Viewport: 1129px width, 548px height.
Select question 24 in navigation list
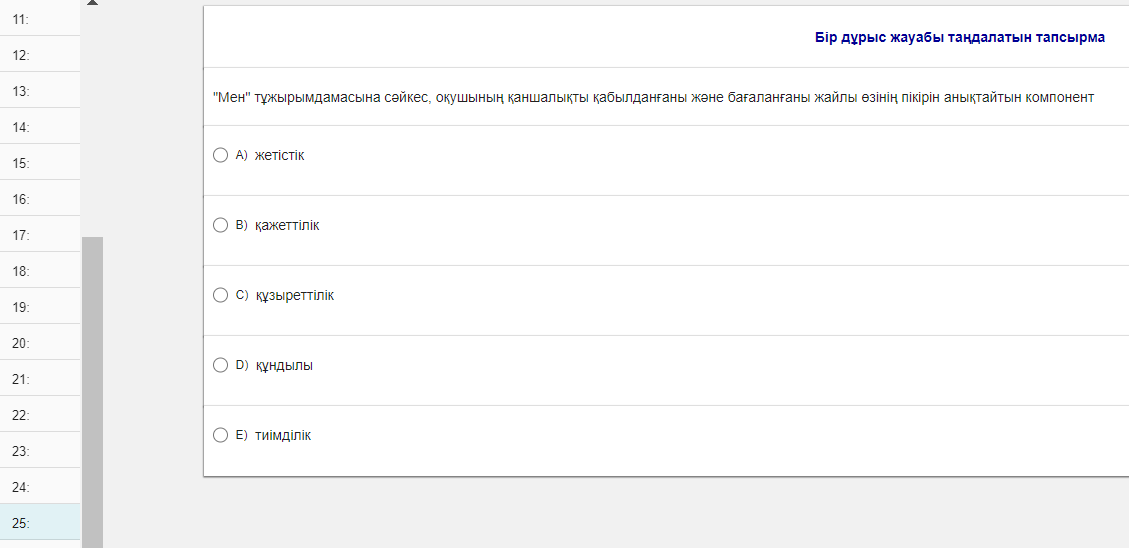(40, 487)
